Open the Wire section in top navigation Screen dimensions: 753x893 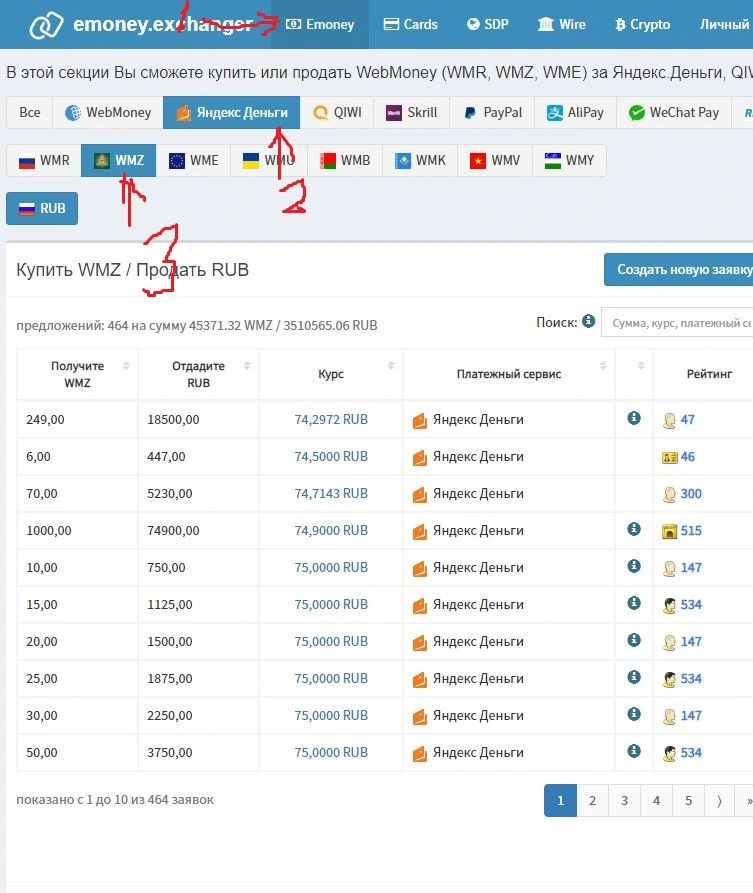click(562, 24)
